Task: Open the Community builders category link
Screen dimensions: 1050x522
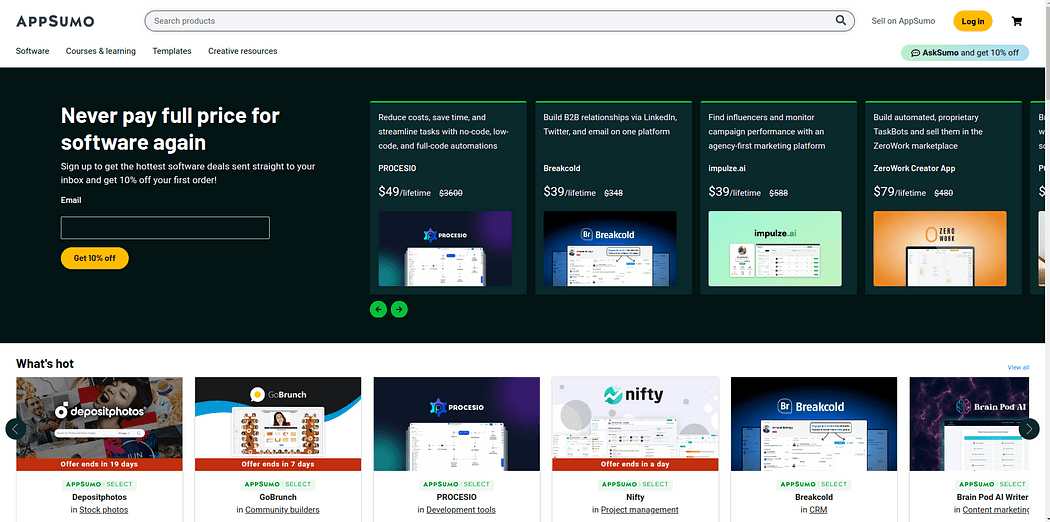Action: [282, 510]
